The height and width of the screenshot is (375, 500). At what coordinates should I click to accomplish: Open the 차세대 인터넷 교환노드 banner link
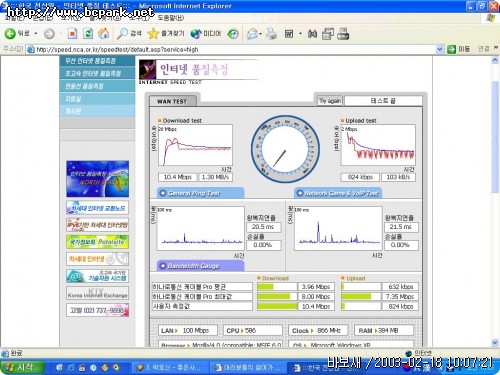point(97,208)
